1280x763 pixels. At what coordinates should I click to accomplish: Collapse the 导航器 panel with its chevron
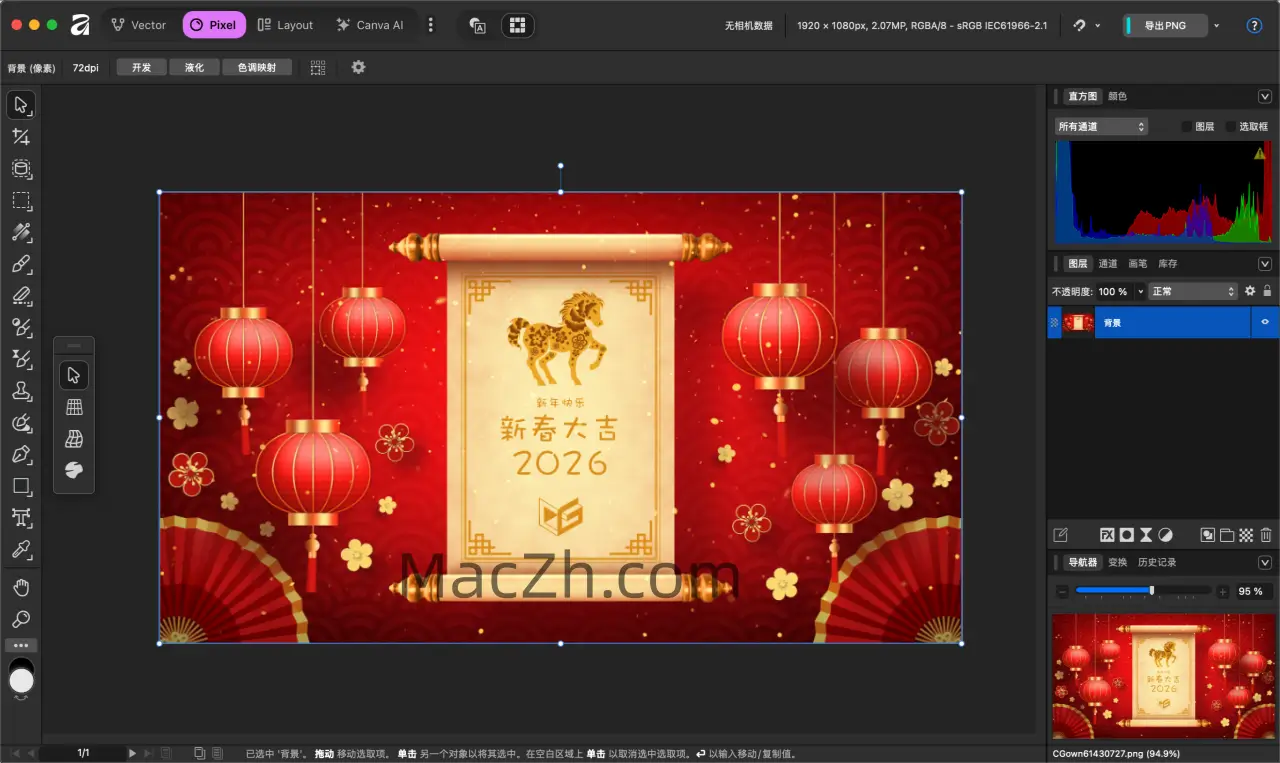click(1264, 561)
